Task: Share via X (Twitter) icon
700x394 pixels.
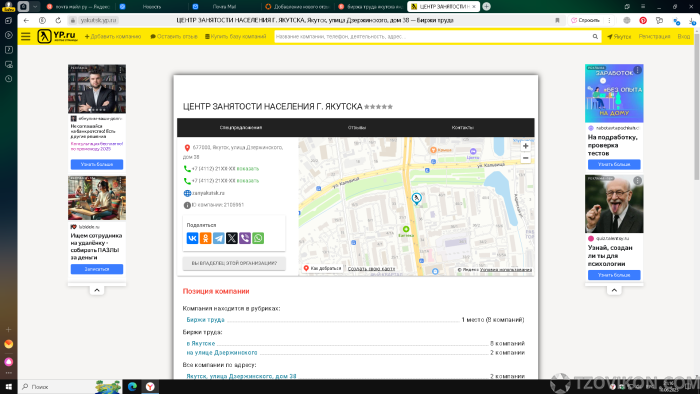Action: click(x=232, y=238)
